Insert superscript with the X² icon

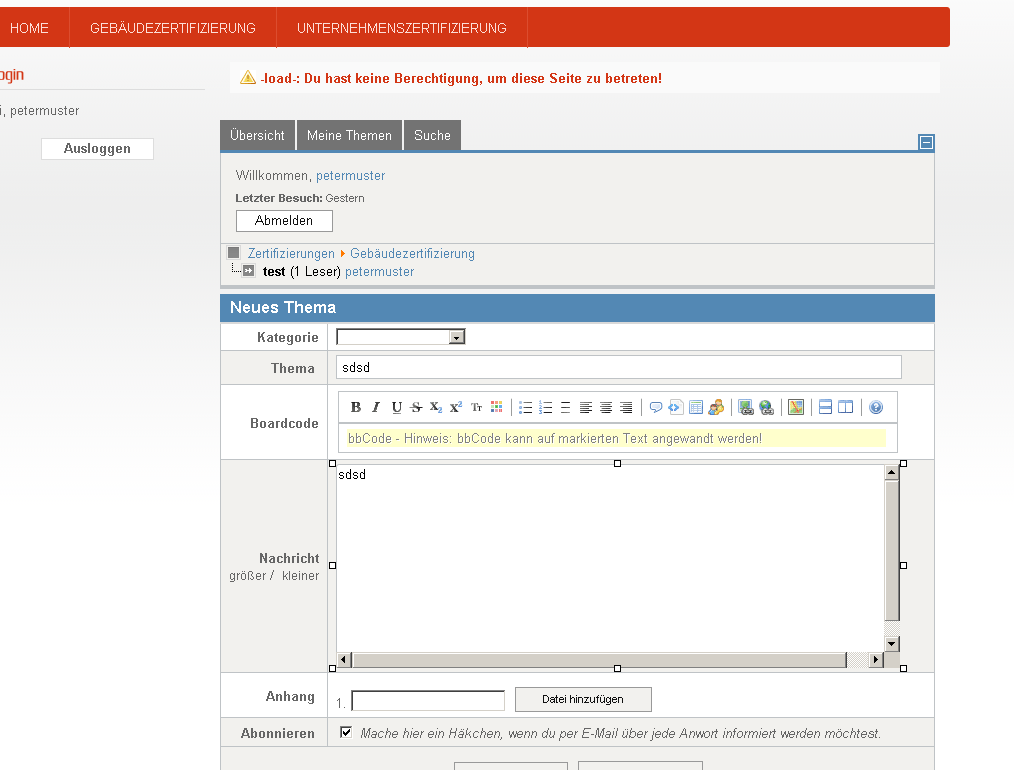coord(456,407)
